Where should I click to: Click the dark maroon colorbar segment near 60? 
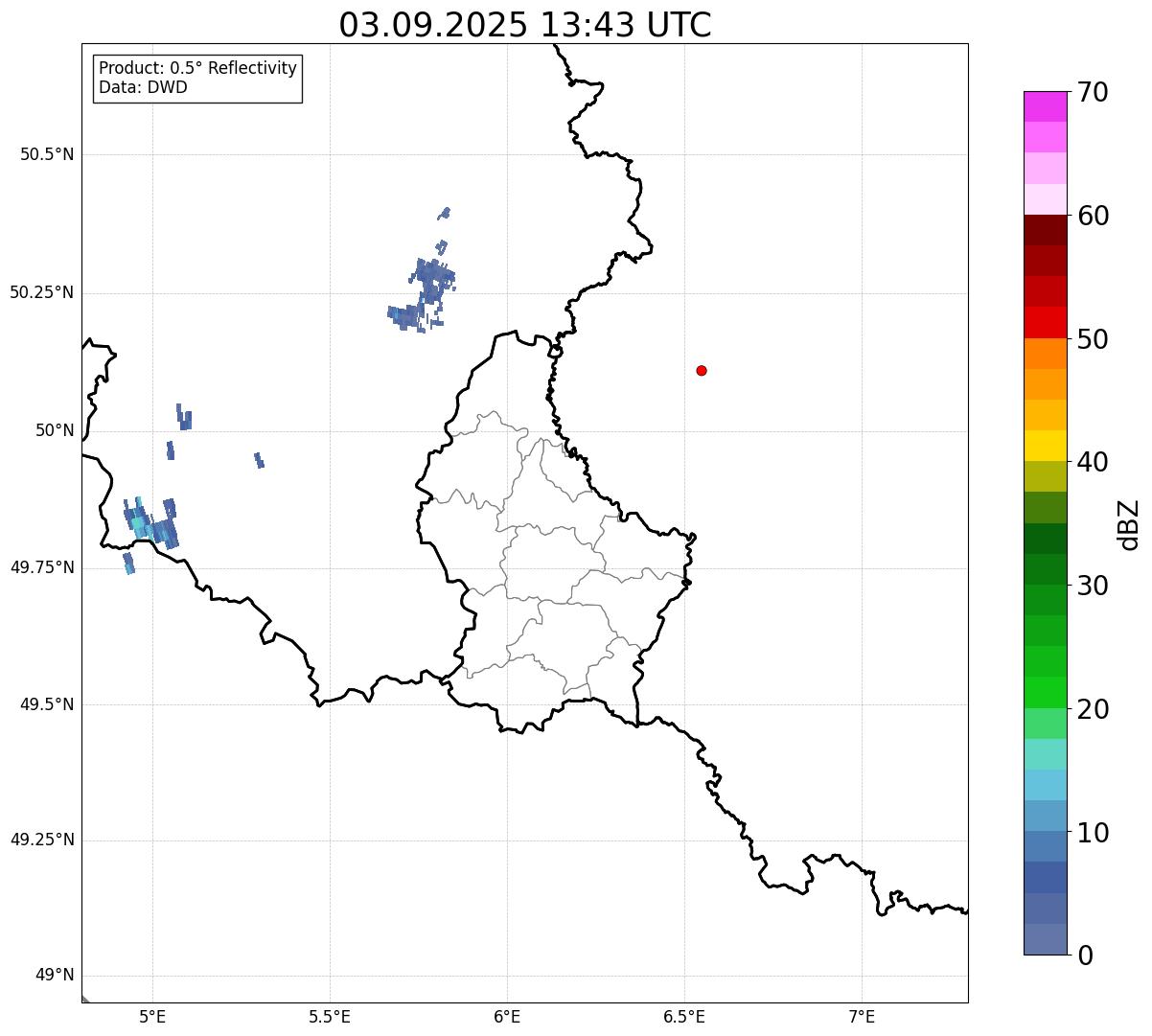click(1045, 230)
